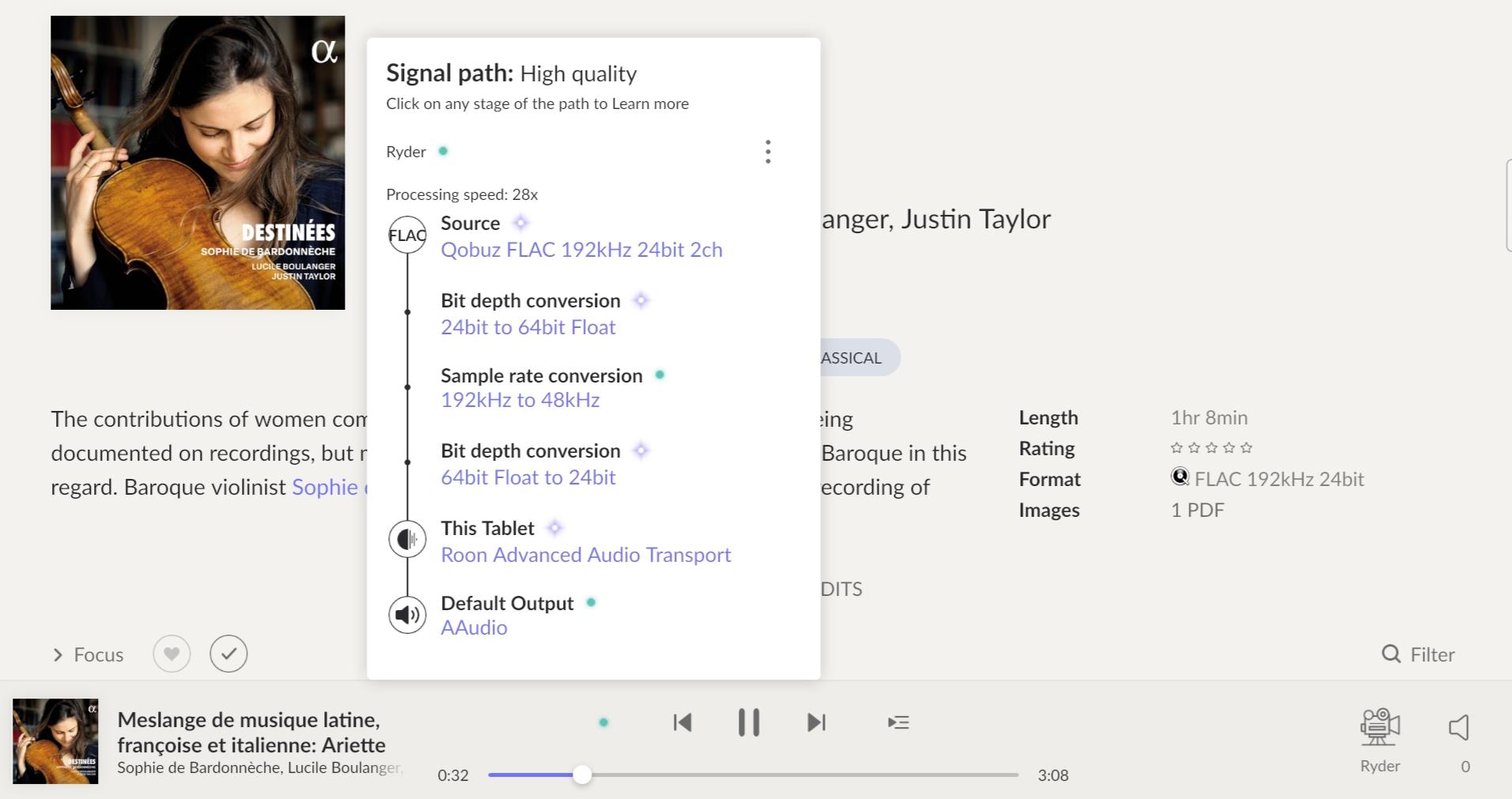Image resolution: width=1512 pixels, height=799 pixels.
Task: Click the FLAC 192kHz 24bit format value
Action: point(1279,479)
